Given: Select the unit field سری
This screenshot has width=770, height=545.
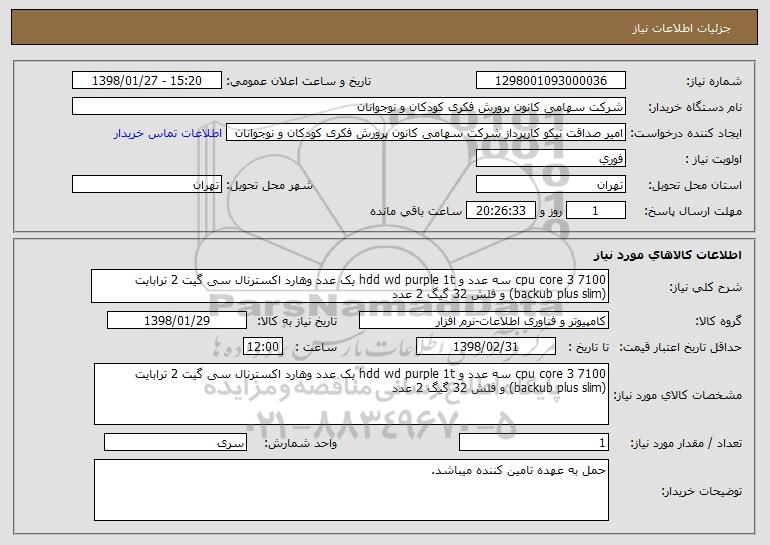Looking at the screenshot, I should [x=175, y=442].
